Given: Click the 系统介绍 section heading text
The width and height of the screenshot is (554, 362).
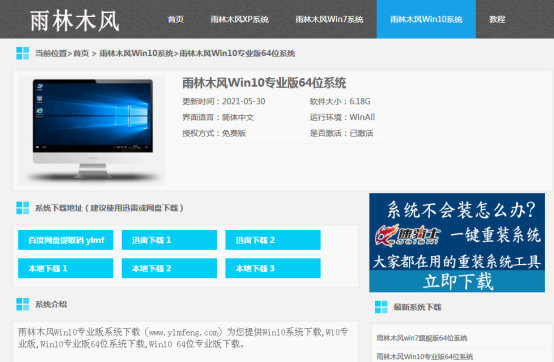Looking at the screenshot, I should [51, 304].
